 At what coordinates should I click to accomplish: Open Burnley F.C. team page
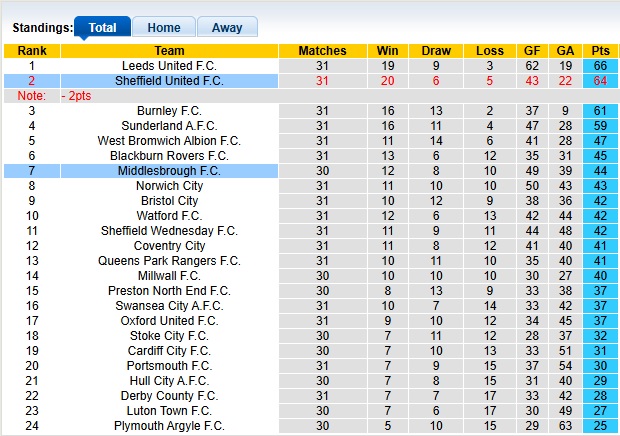[169, 111]
